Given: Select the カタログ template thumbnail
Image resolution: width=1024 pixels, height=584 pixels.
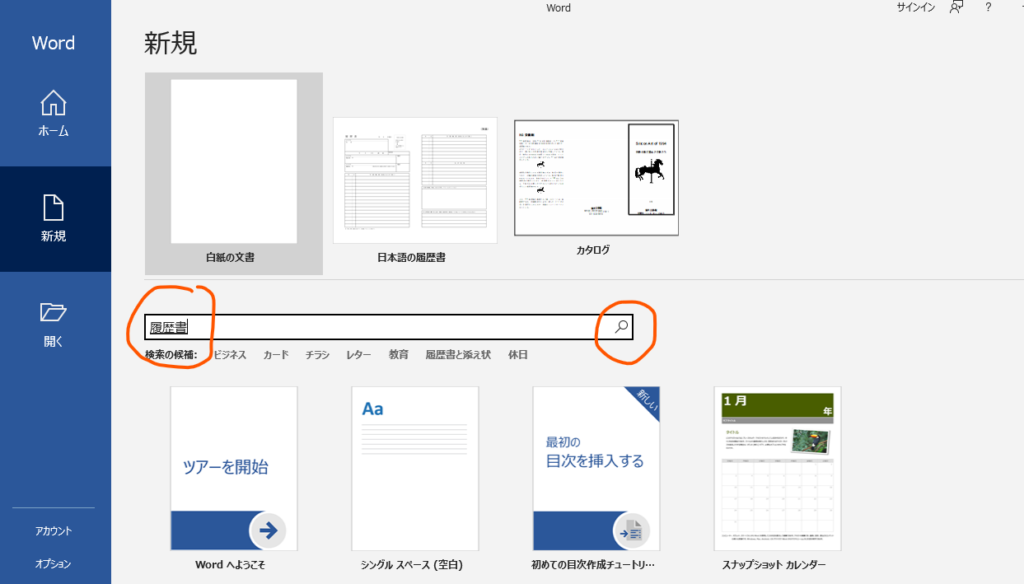Looking at the screenshot, I should pyautogui.click(x=596, y=178).
